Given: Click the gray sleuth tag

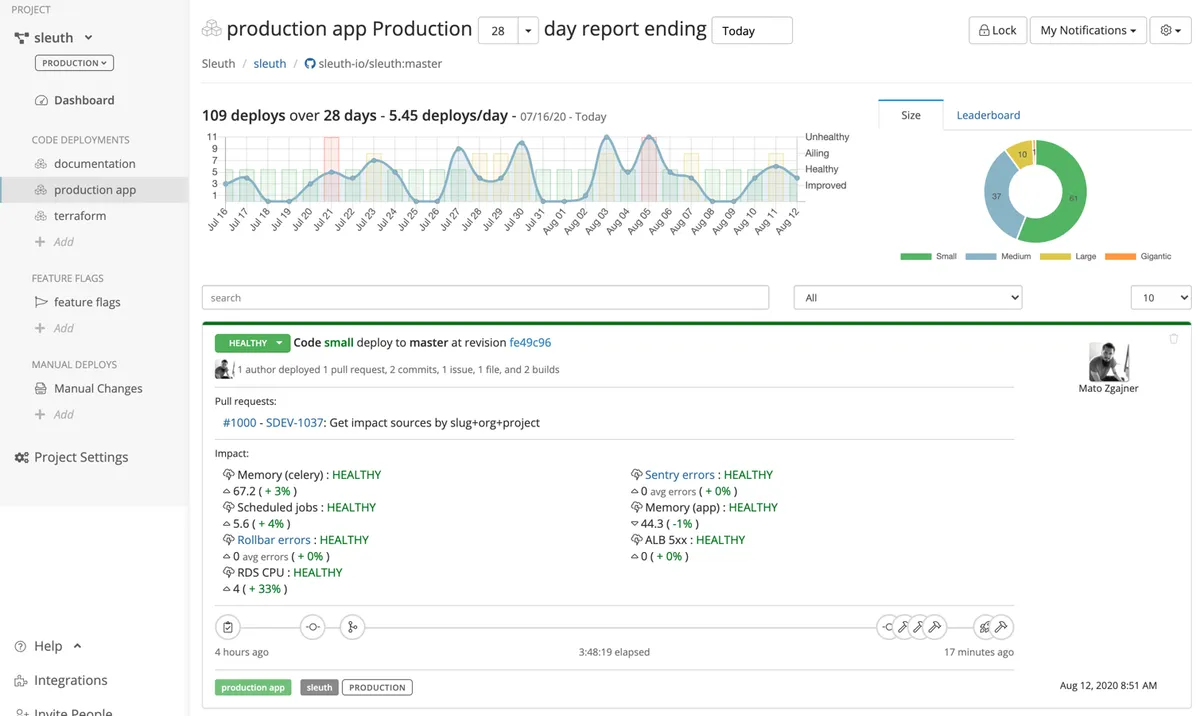Looking at the screenshot, I should click(319, 687).
